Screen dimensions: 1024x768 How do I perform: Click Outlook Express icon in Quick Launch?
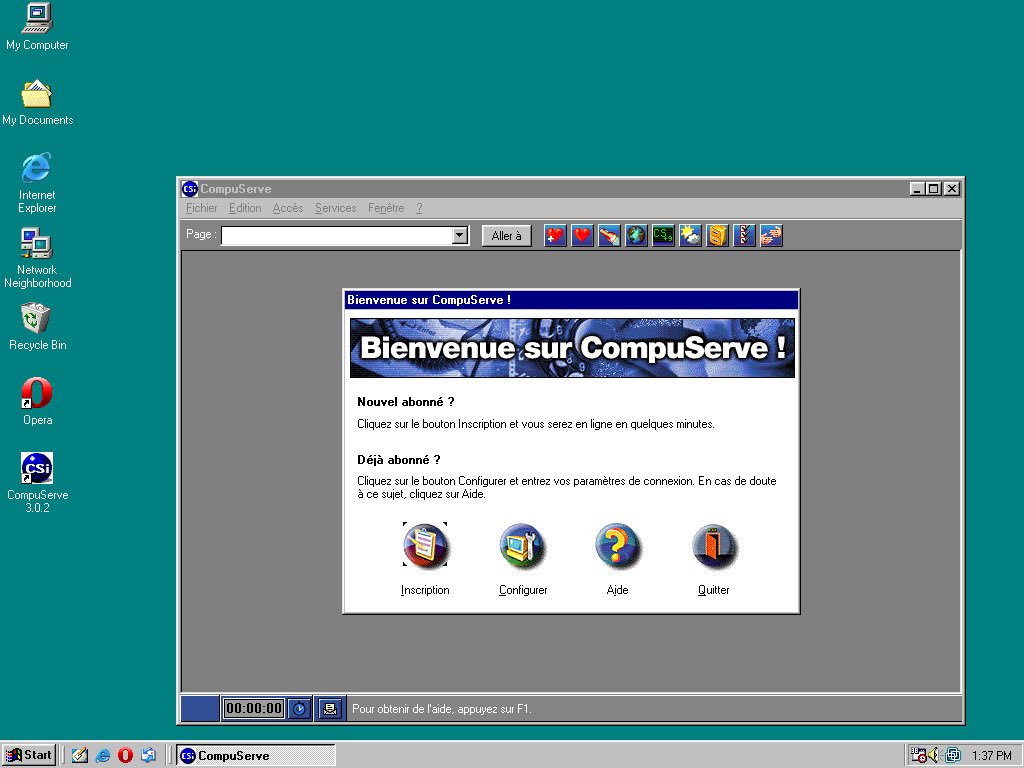click(148, 756)
